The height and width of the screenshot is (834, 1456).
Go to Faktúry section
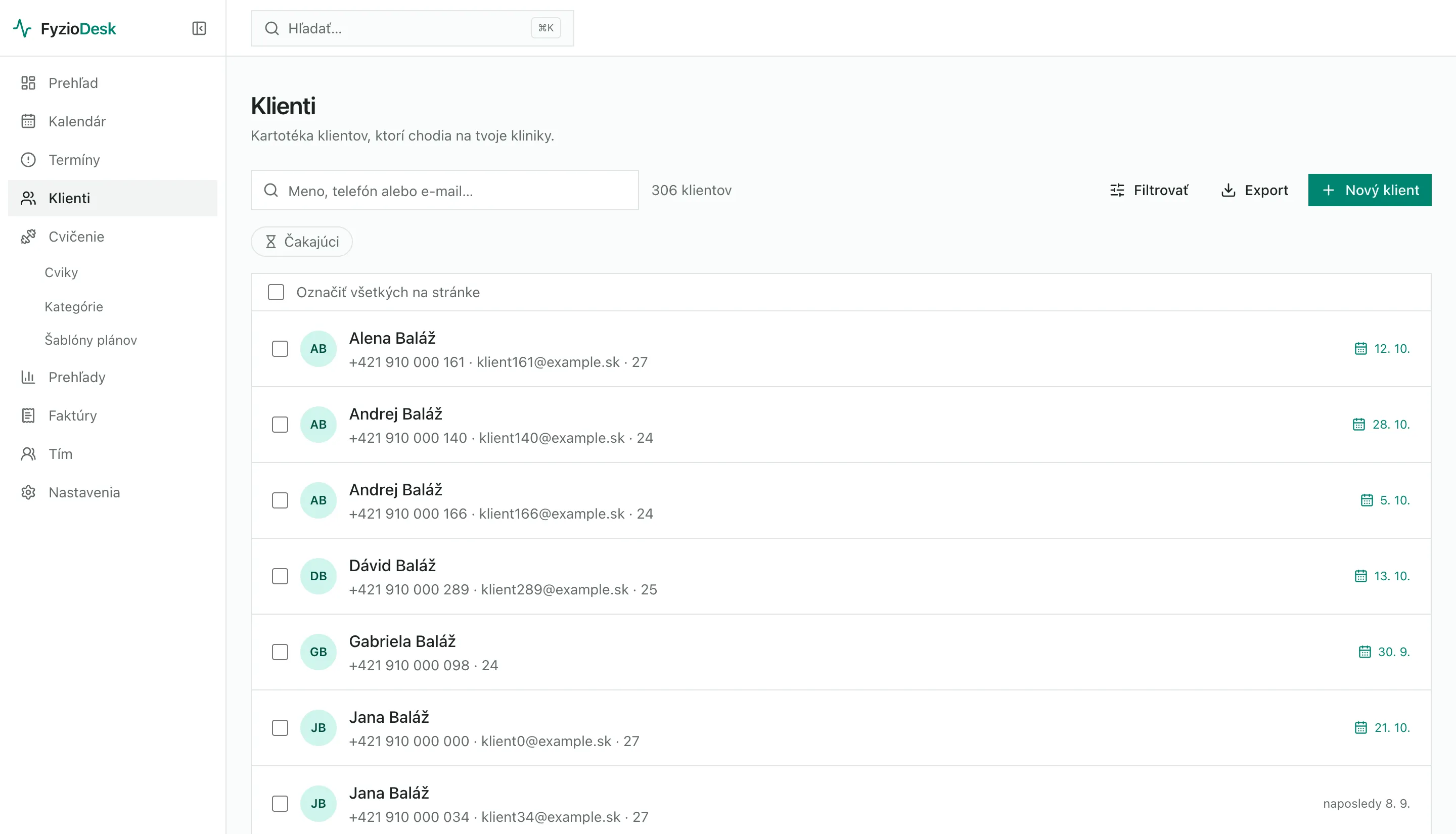113,415
